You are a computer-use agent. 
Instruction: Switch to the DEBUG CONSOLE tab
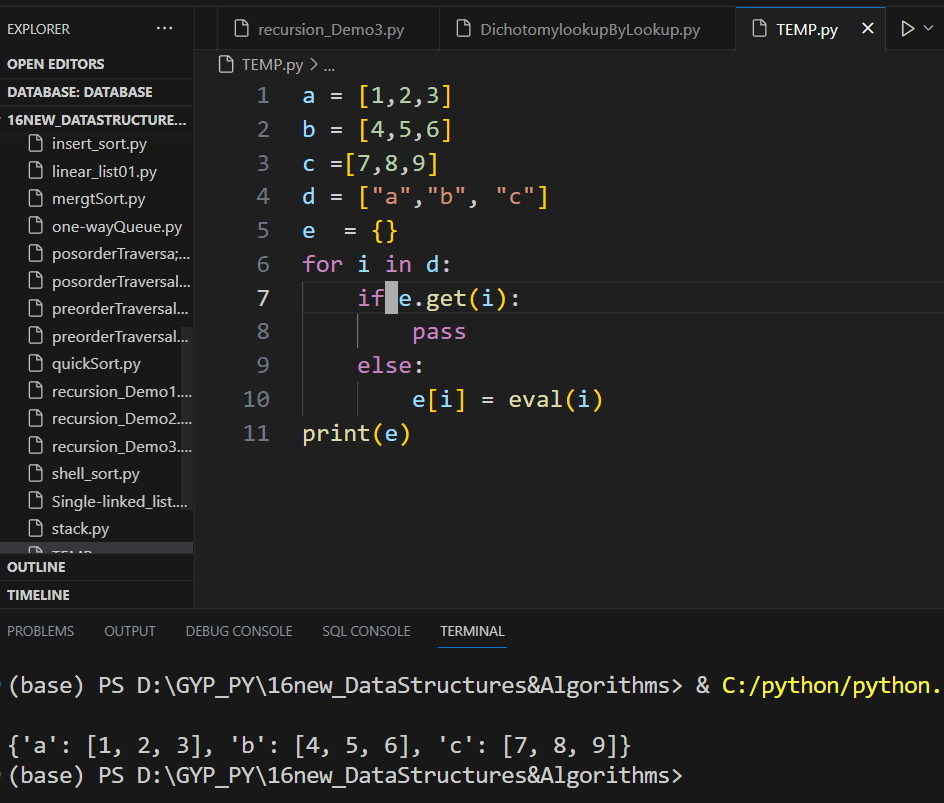[x=239, y=631]
